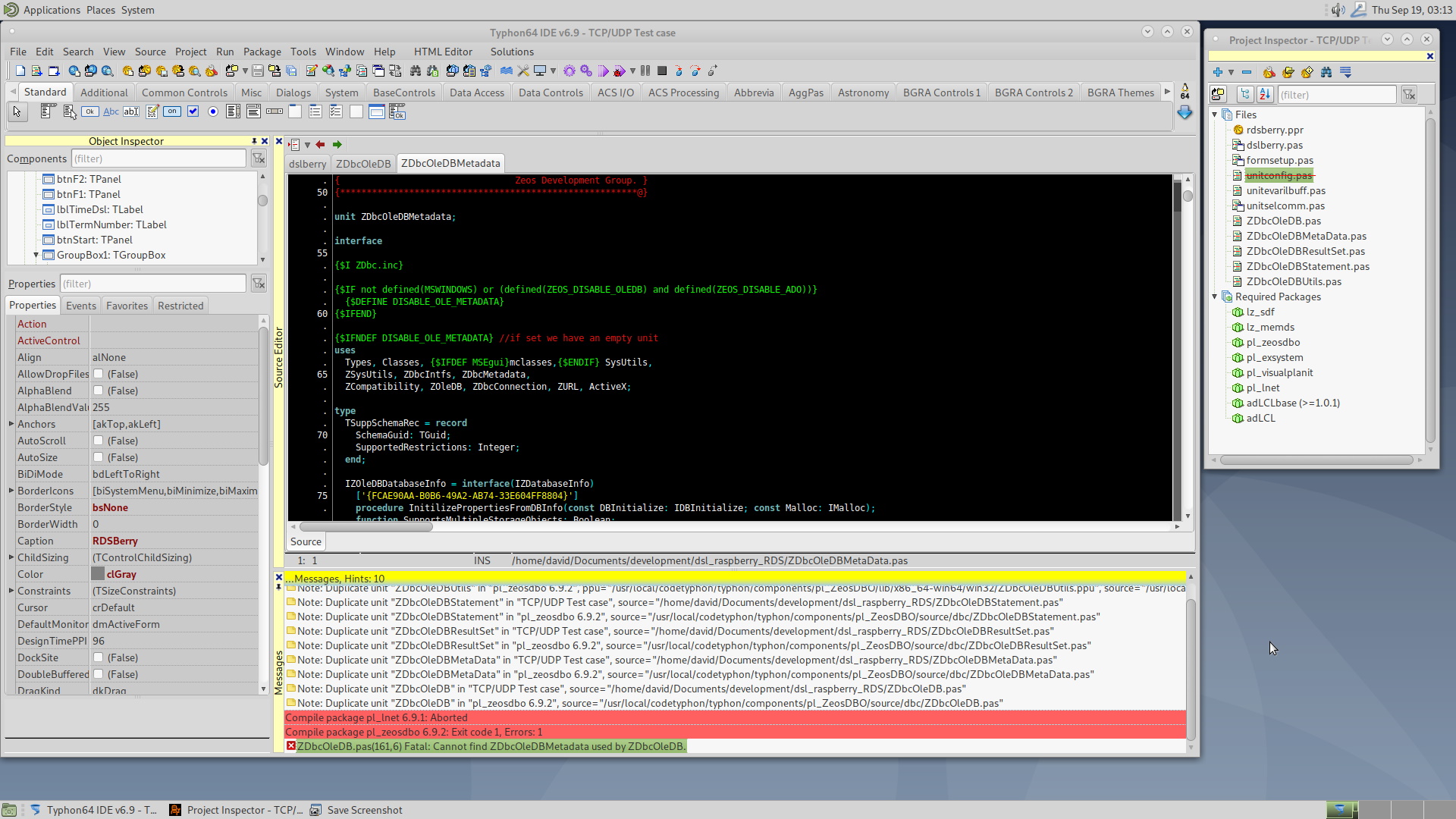
Task: Select the TCheckBox component in palette
Action: pyautogui.click(x=193, y=112)
